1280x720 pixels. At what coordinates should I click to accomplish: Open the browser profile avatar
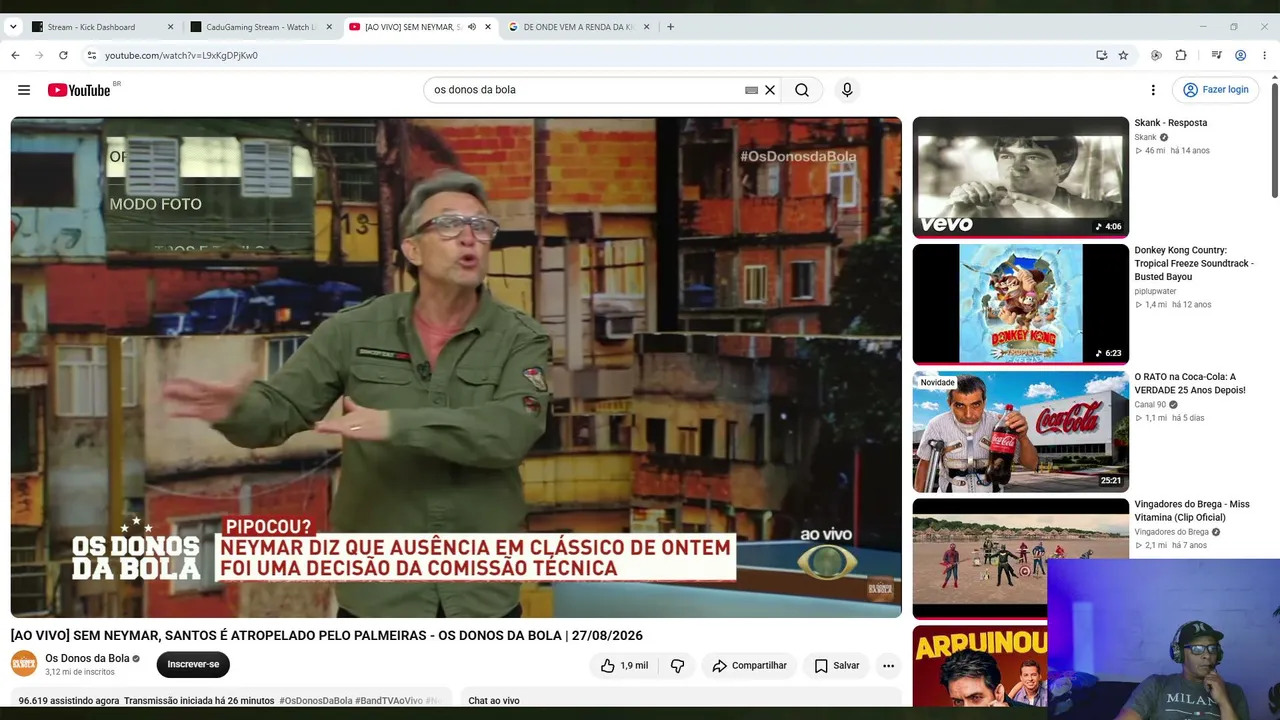(x=1240, y=55)
